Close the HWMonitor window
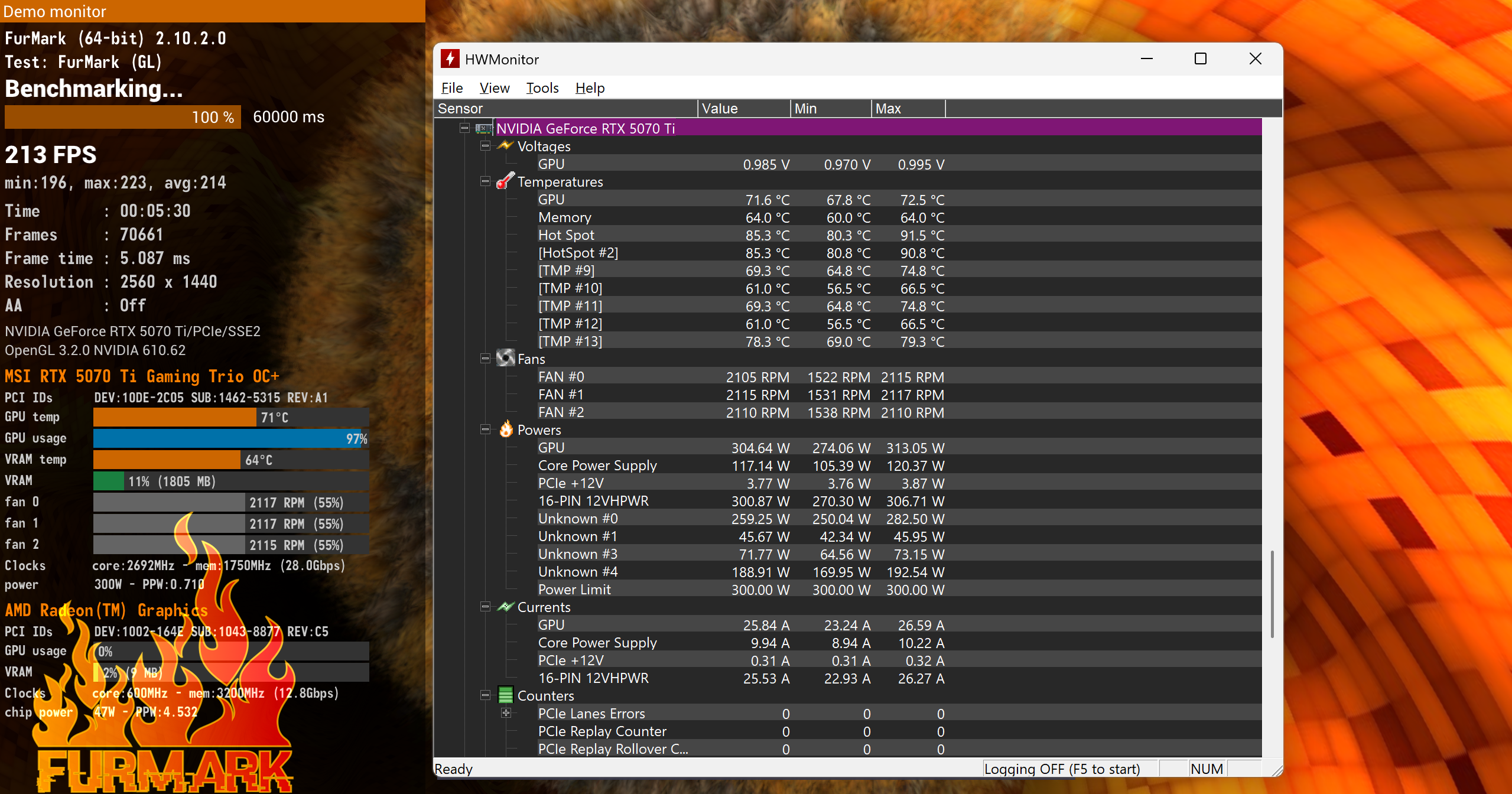1512x794 pixels. (1256, 58)
